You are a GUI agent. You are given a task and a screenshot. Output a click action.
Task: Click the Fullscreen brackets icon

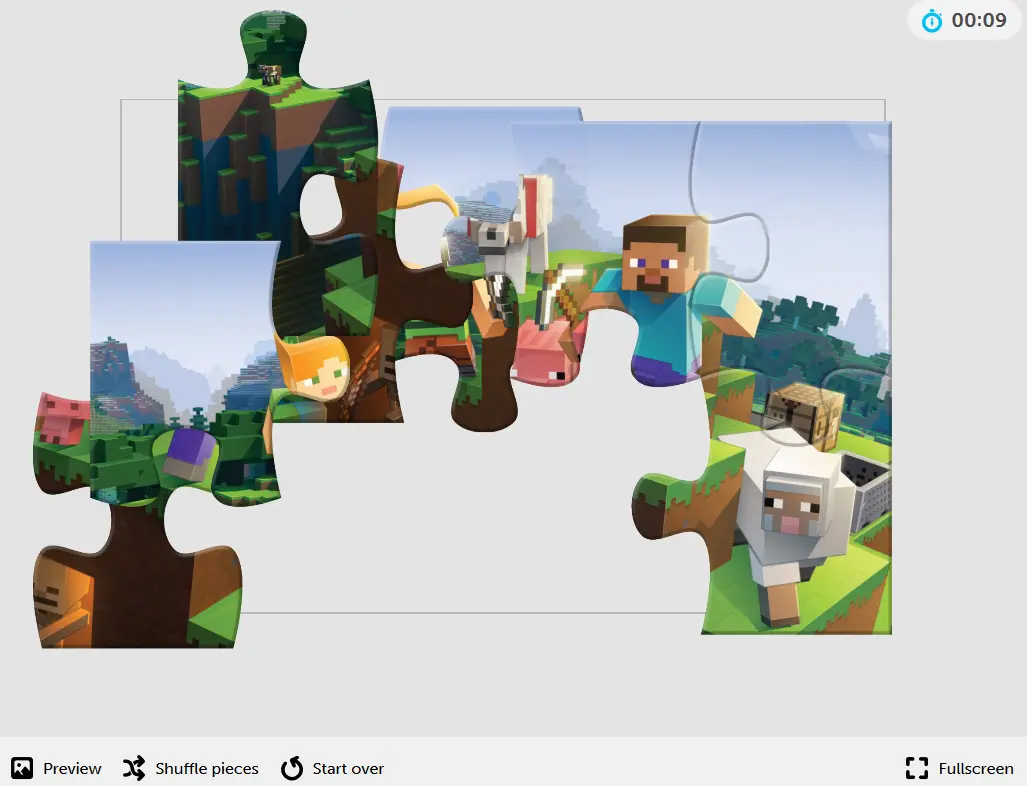[x=917, y=768]
